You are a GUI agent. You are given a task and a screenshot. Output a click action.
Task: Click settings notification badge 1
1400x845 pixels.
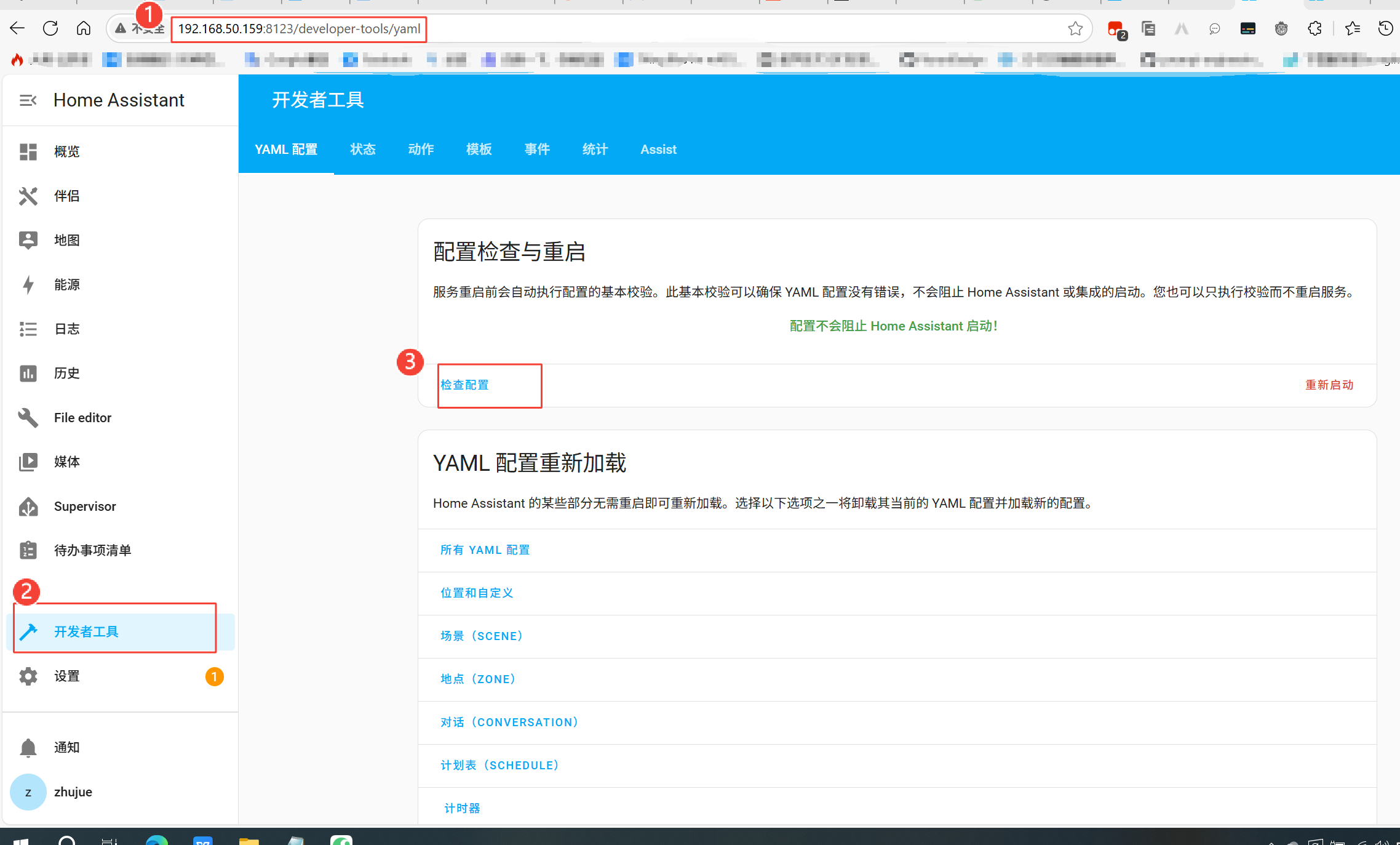pyautogui.click(x=214, y=676)
